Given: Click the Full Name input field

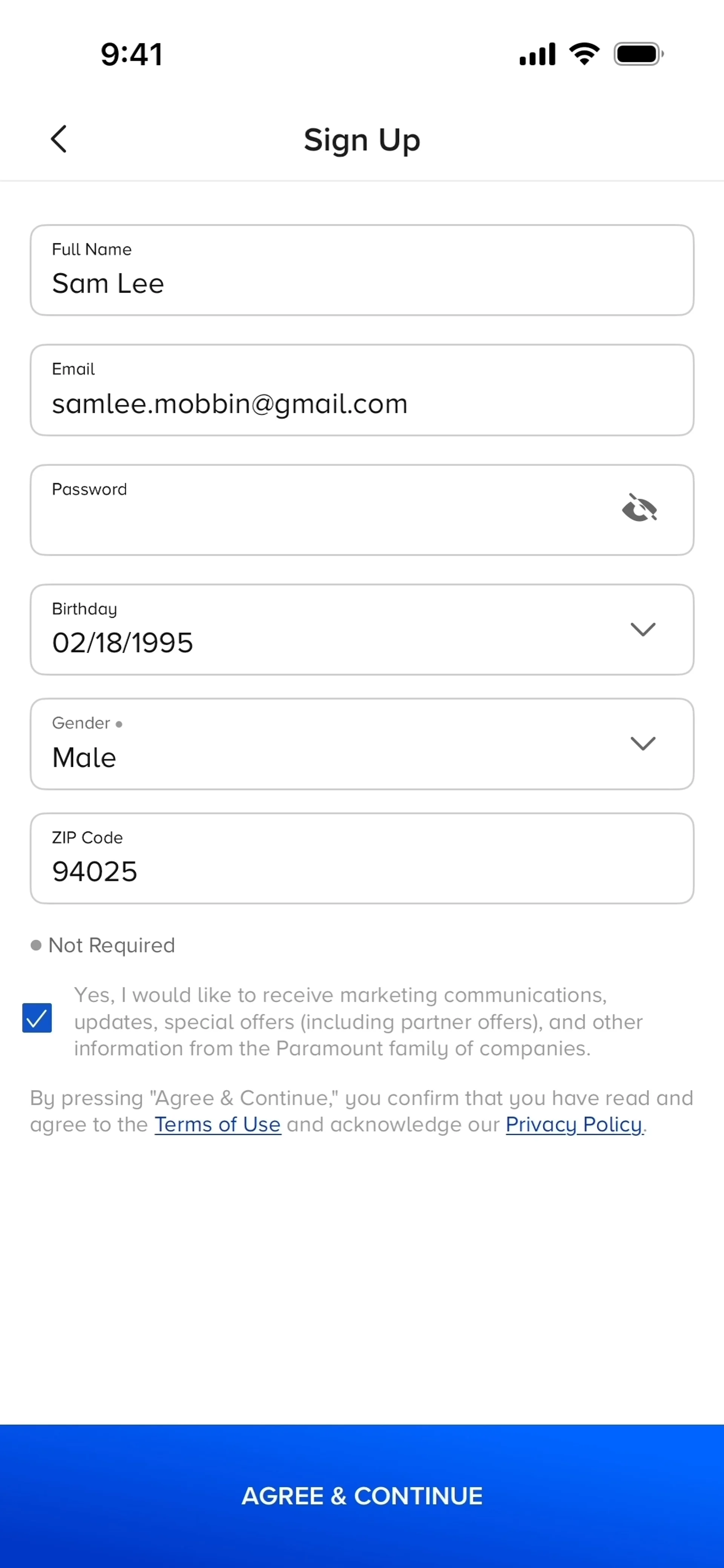Looking at the screenshot, I should coord(362,270).
